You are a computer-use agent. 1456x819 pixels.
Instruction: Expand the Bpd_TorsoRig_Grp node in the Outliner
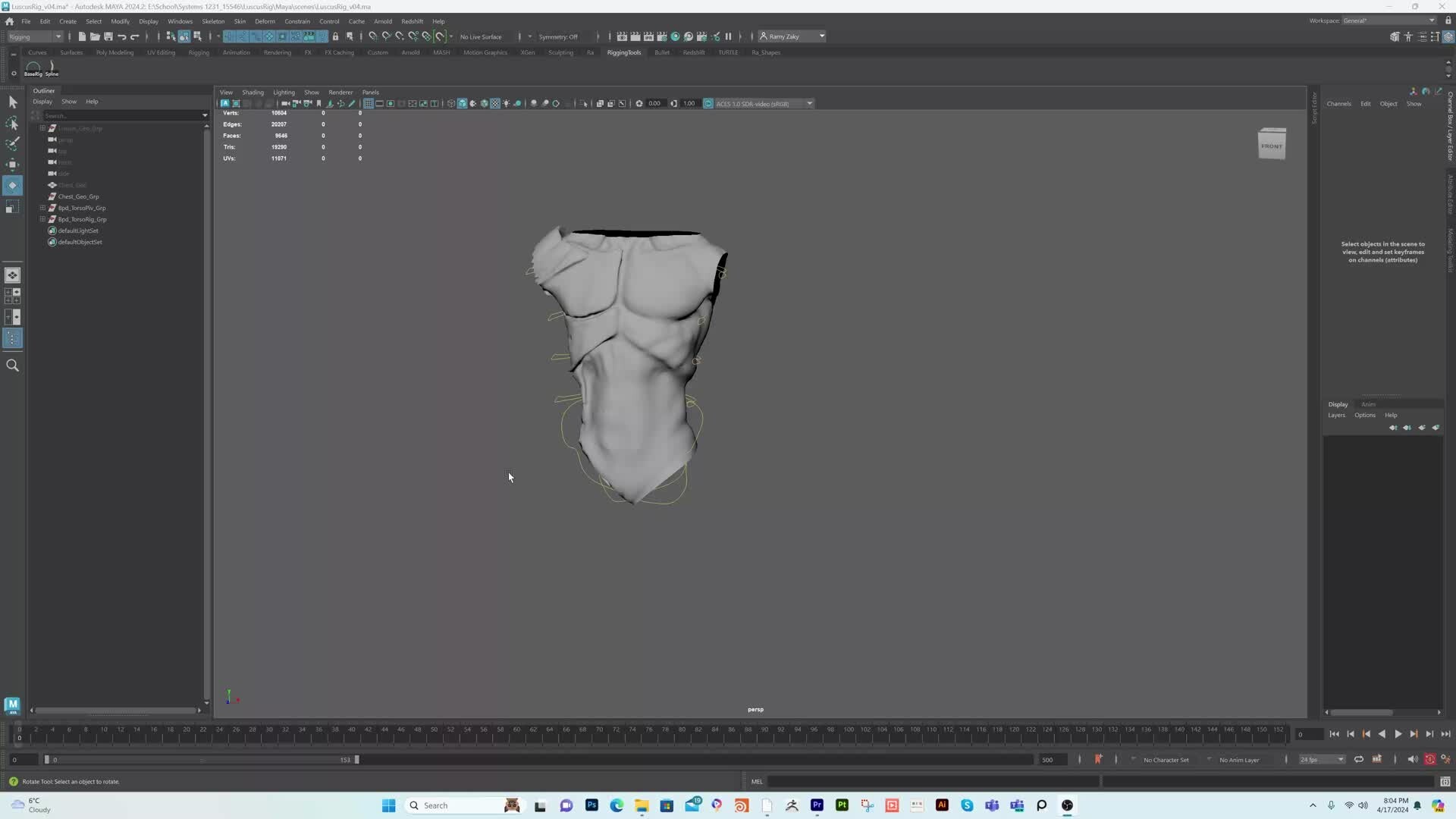pyautogui.click(x=43, y=219)
